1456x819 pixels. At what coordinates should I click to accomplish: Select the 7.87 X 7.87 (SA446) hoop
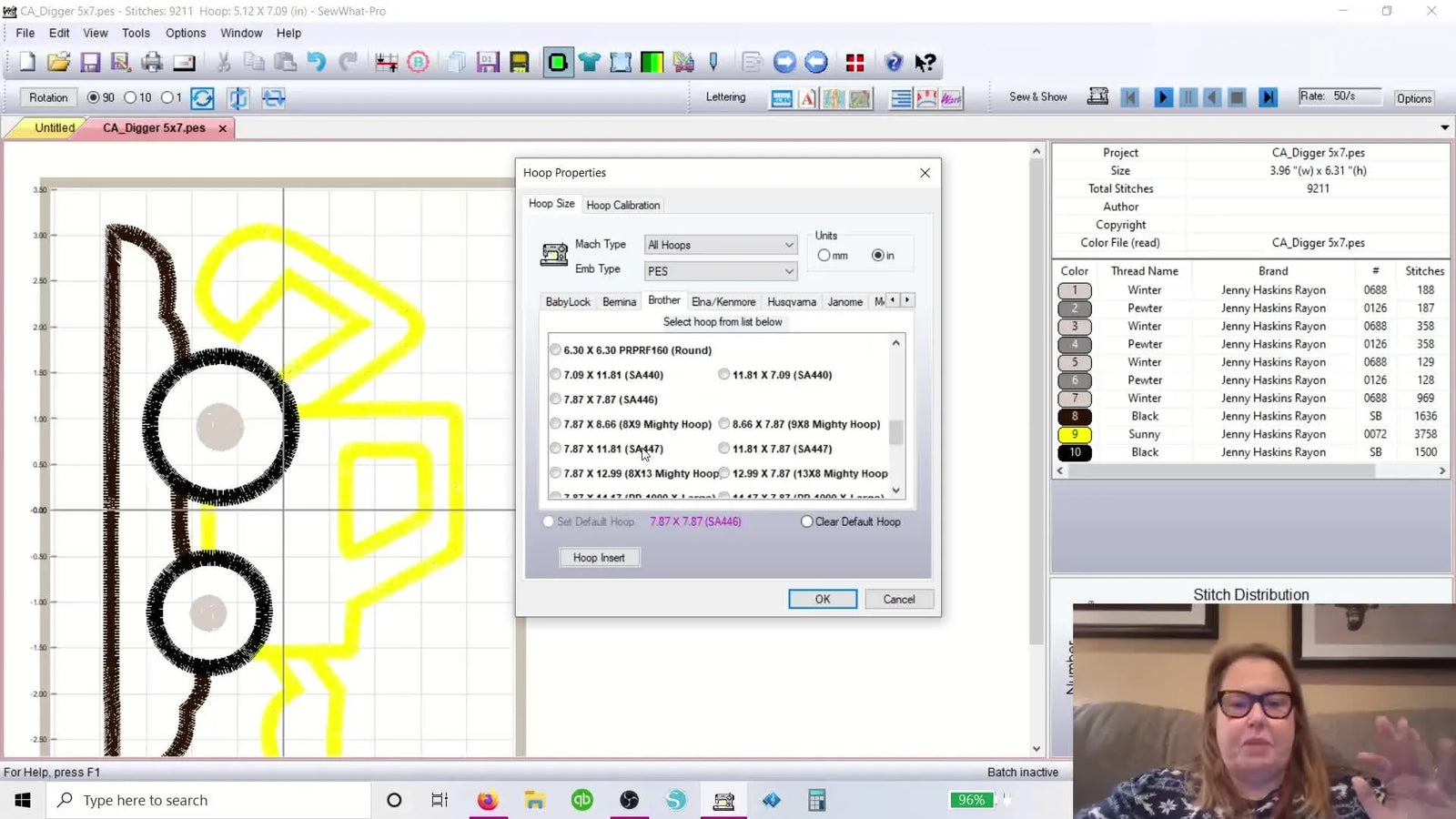(x=555, y=399)
